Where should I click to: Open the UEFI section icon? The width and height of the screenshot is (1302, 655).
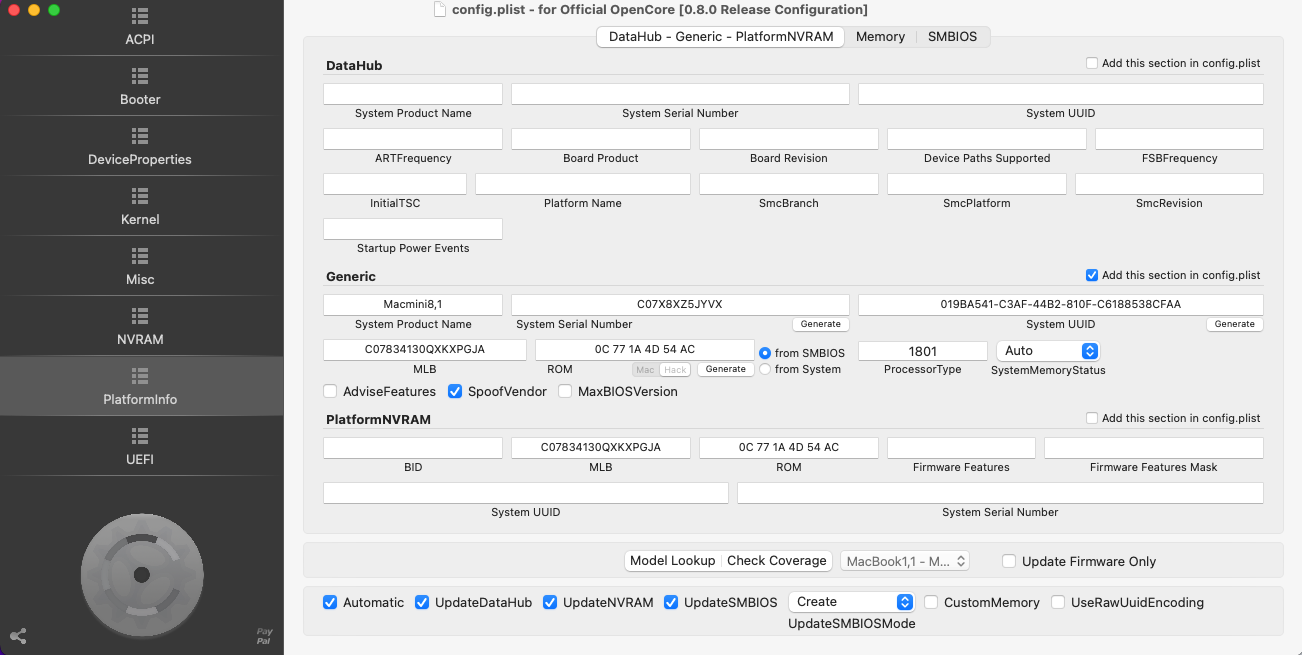point(140,437)
